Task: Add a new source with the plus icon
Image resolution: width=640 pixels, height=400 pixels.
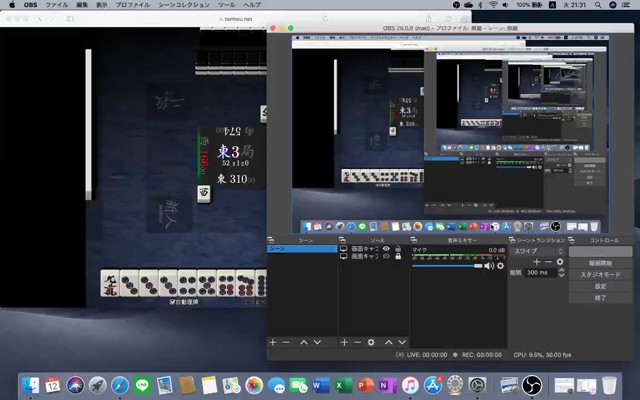Action: [344, 342]
